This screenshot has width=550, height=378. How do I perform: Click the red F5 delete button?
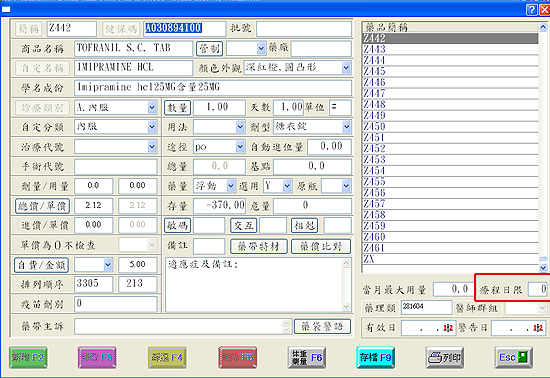pos(237,357)
